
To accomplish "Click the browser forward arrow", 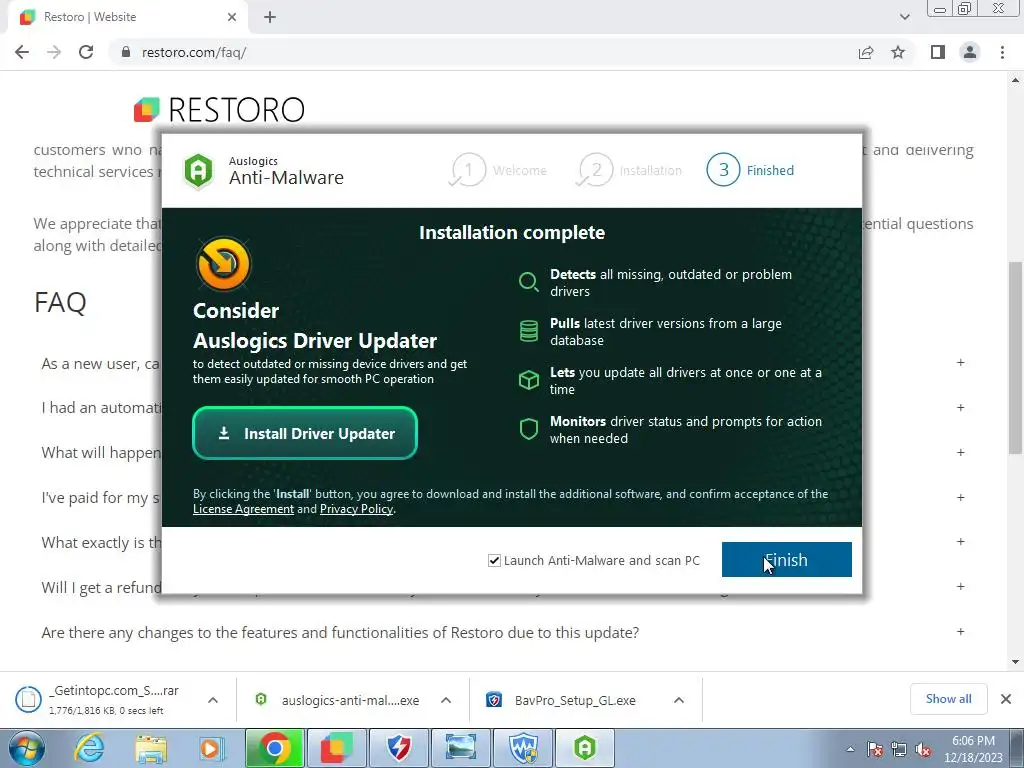I will 54,52.
